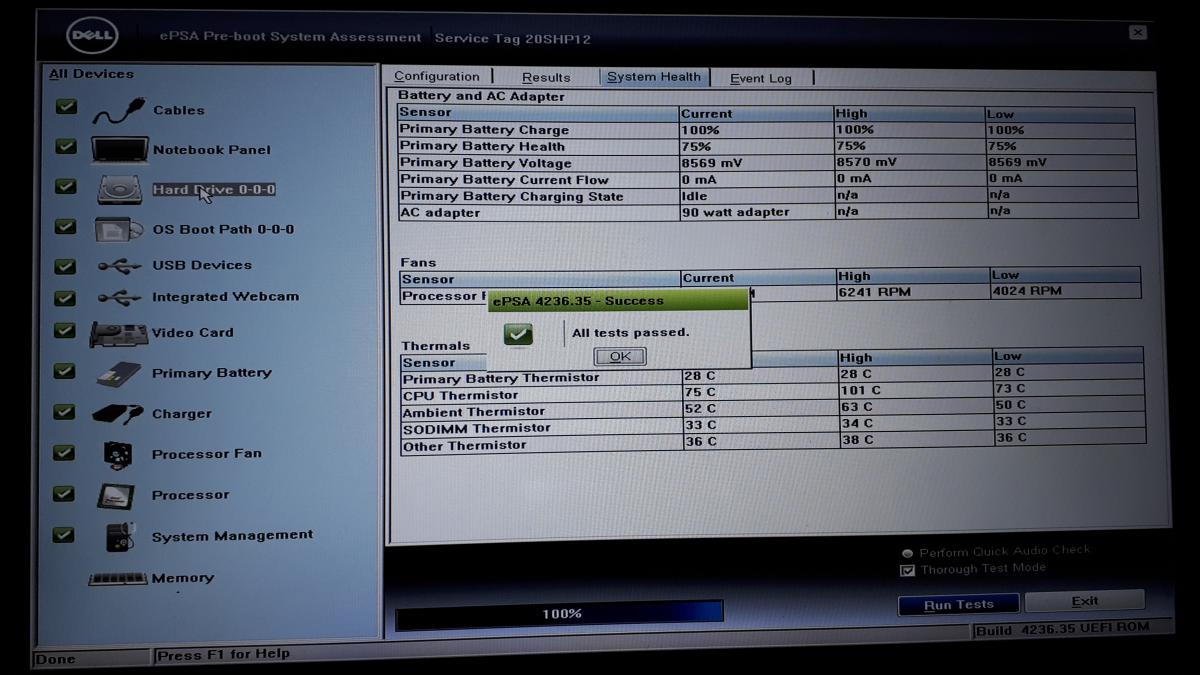
Task: Click the Primary Battery Voltage row label
Action: 486,163
